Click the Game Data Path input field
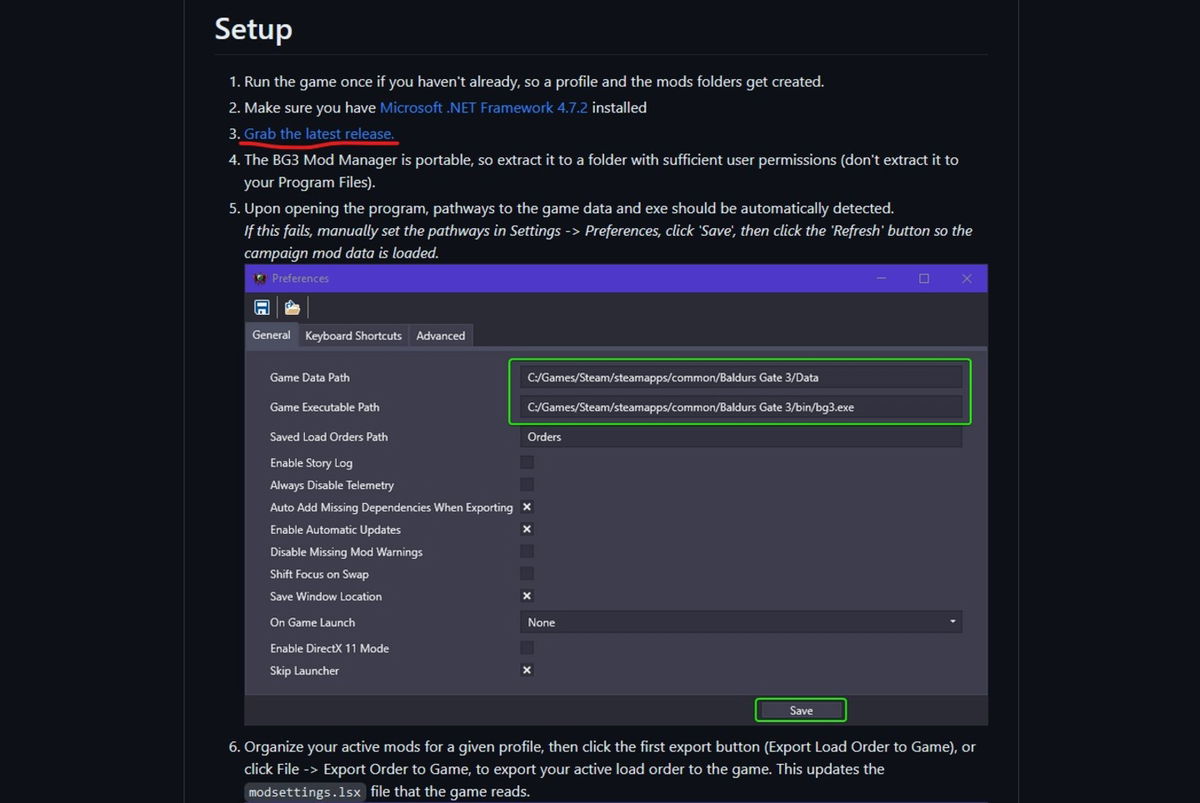 click(x=740, y=377)
